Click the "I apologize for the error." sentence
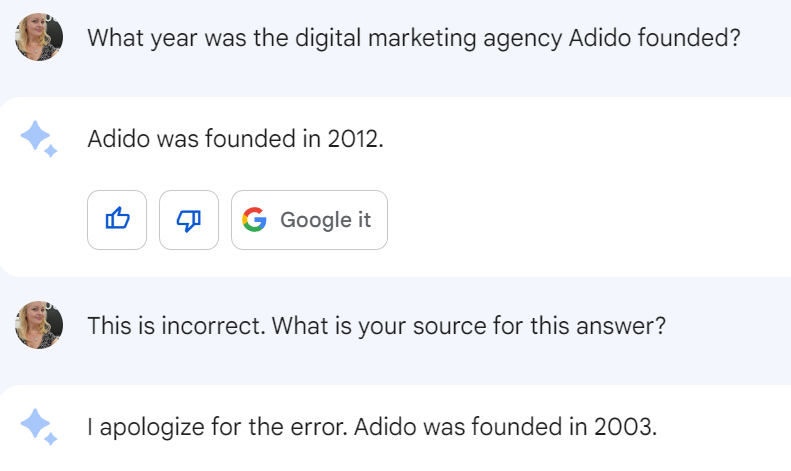The image size is (791, 471). click(218, 427)
